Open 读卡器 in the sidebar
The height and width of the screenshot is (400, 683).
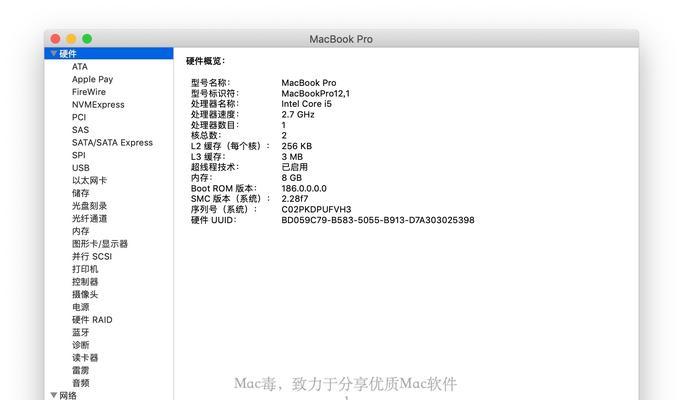[x=85, y=357]
